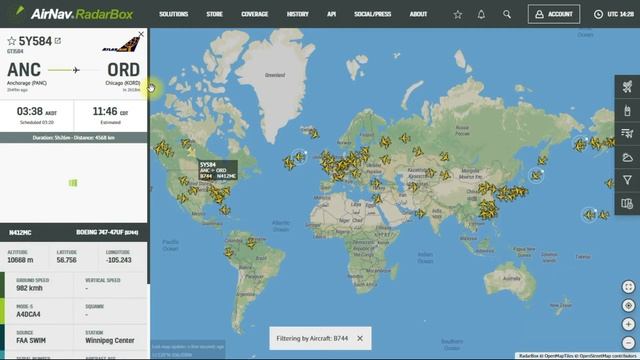The width and height of the screenshot is (640, 360).
Task: Open favorites star in top bar
Action: point(458,15)
